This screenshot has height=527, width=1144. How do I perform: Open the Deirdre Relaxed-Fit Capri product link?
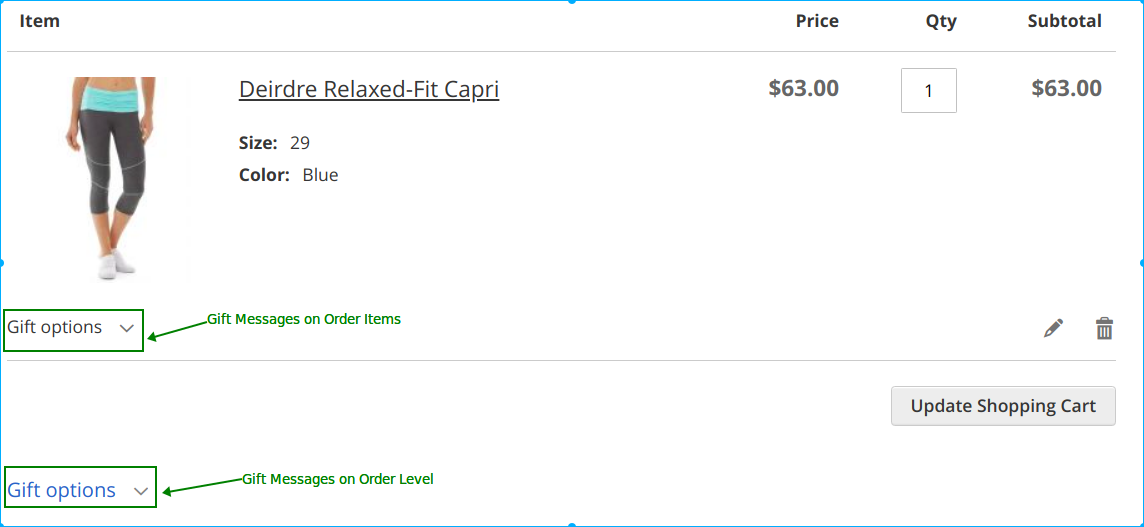click(369, 90)
